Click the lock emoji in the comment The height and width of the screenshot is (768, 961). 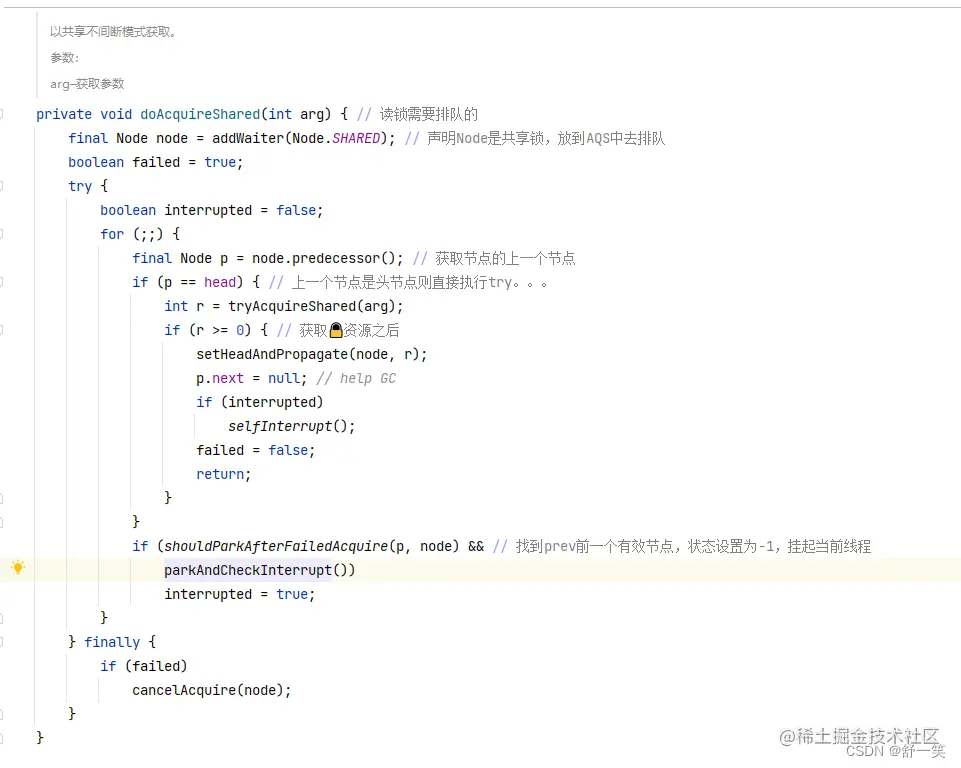[x=335, y=330]
